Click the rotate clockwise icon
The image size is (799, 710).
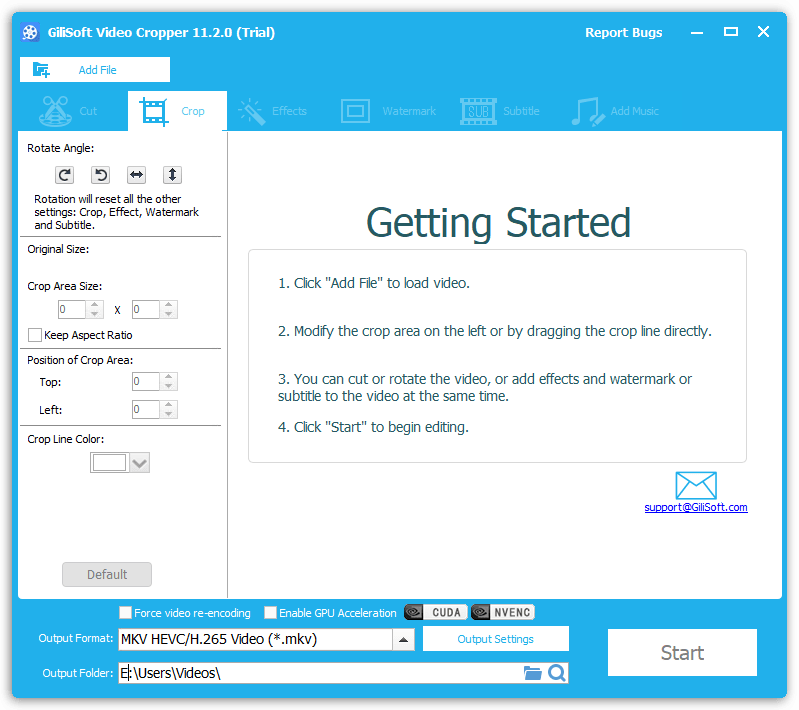(65, 175)
